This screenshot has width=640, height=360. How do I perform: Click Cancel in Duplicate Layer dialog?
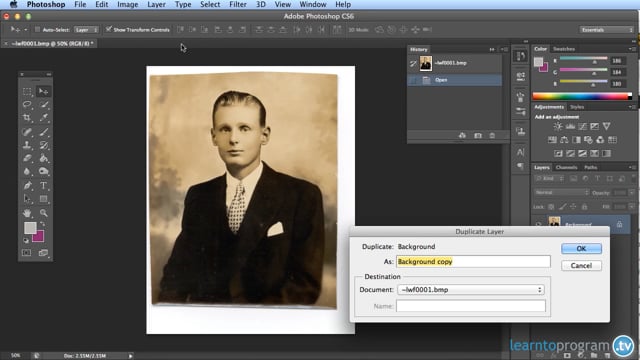(581, 266)
